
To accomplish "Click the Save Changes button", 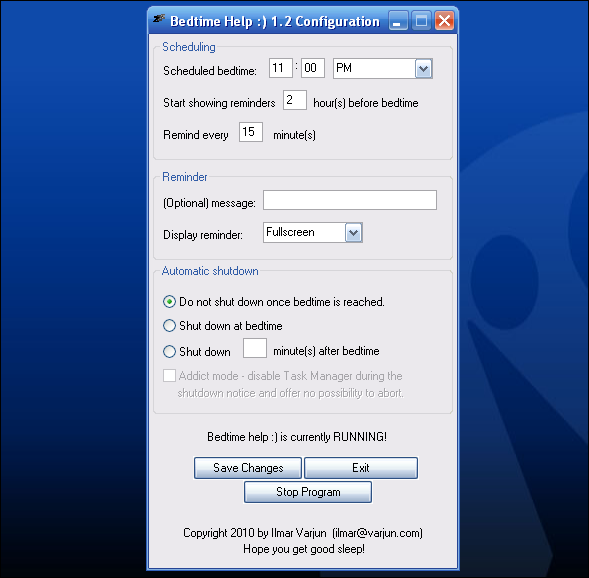I will (x=248, y=468).
